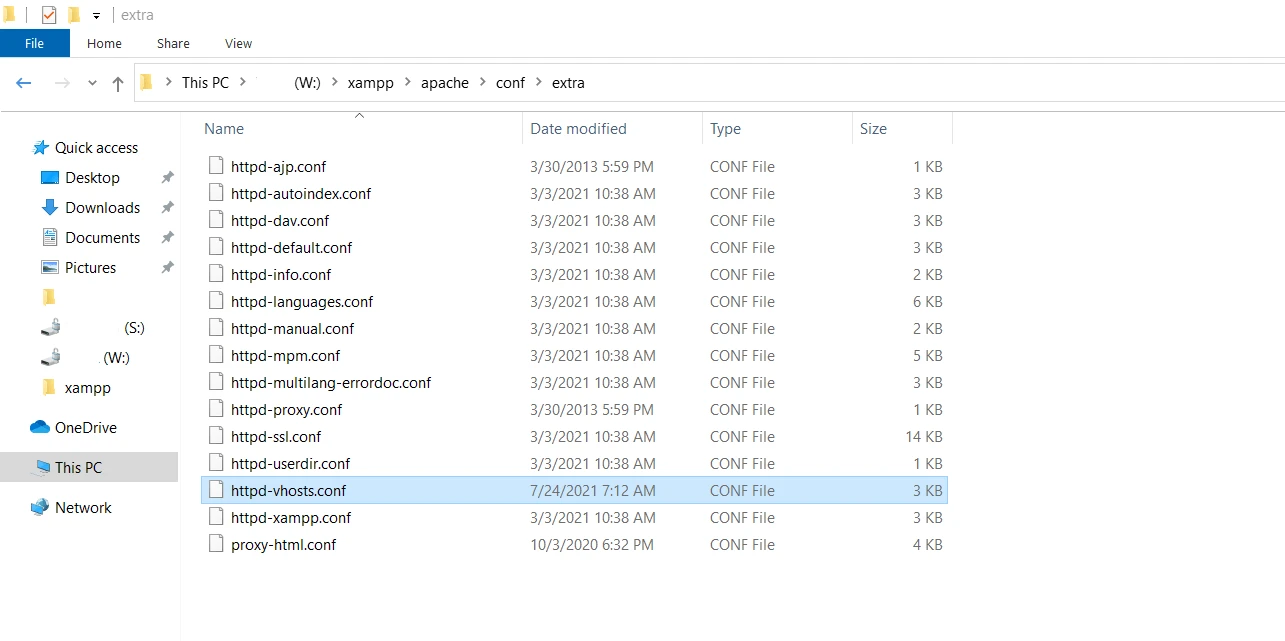Click 'This PC' in the address bar
The image size is (1285, 641).
[205, 83]
